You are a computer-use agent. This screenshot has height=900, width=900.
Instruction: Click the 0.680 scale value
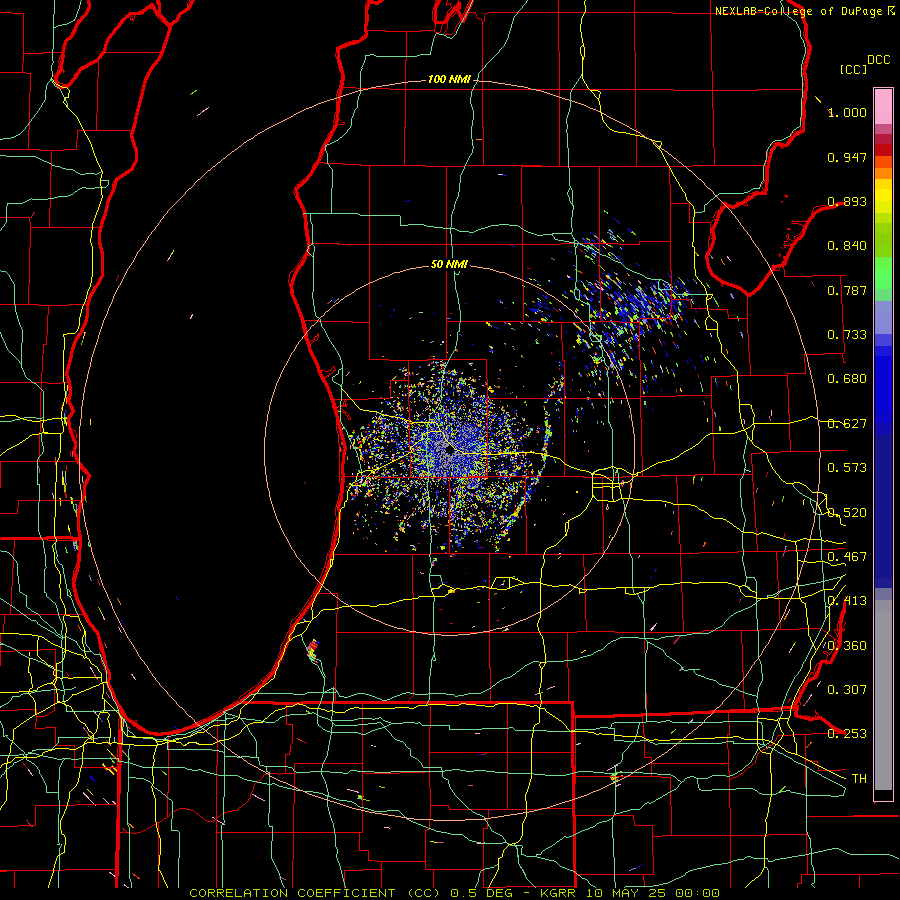point(847,379)
